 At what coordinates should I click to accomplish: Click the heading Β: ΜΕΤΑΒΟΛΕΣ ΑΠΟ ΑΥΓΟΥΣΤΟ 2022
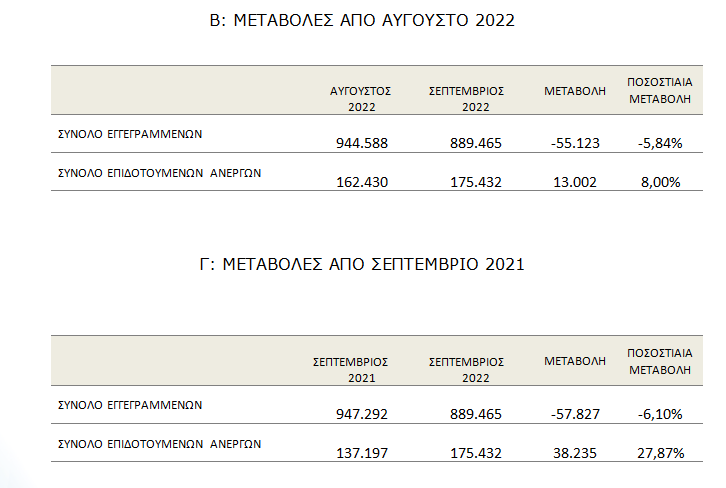click(362, 20)
